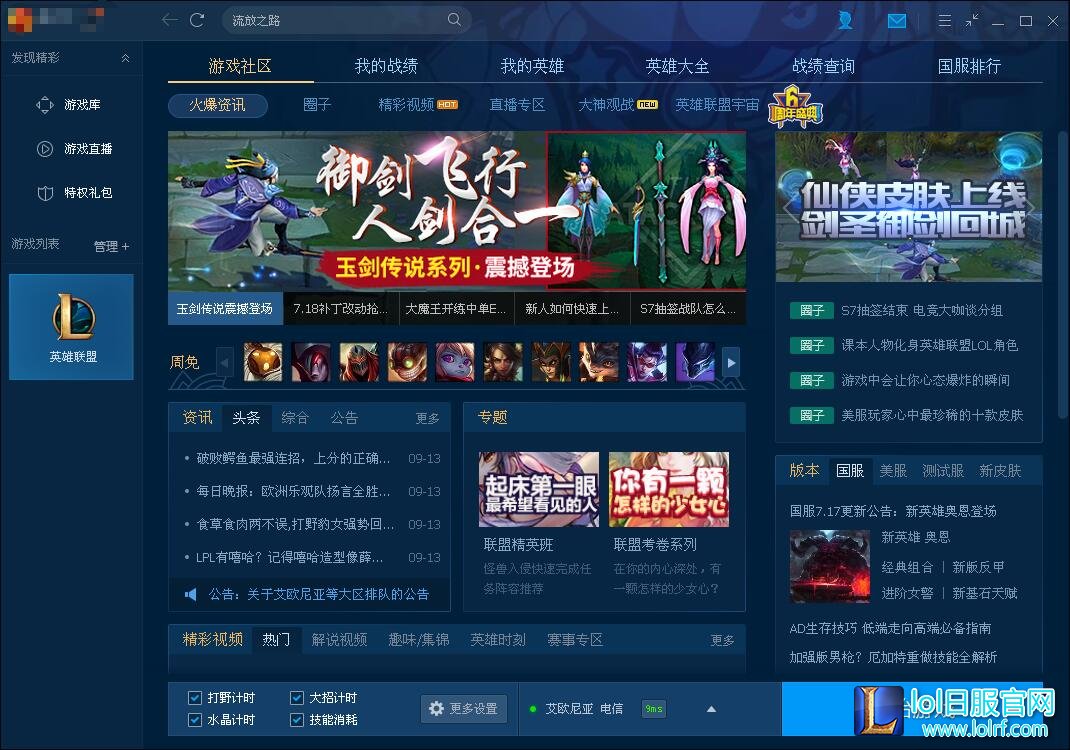Image resolution: width=1070 pixels, height=750 pixels.
Task: Click 管理 + to manage games
Action: (x=111, y=246)
